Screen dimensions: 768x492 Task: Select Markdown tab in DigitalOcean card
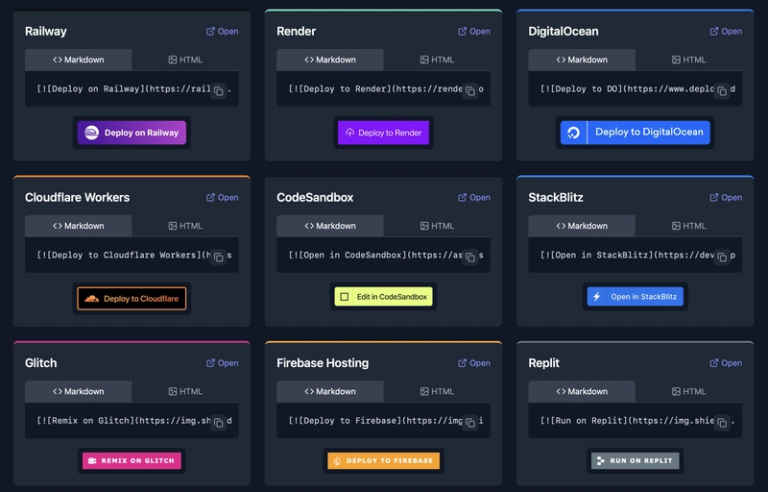582,60
